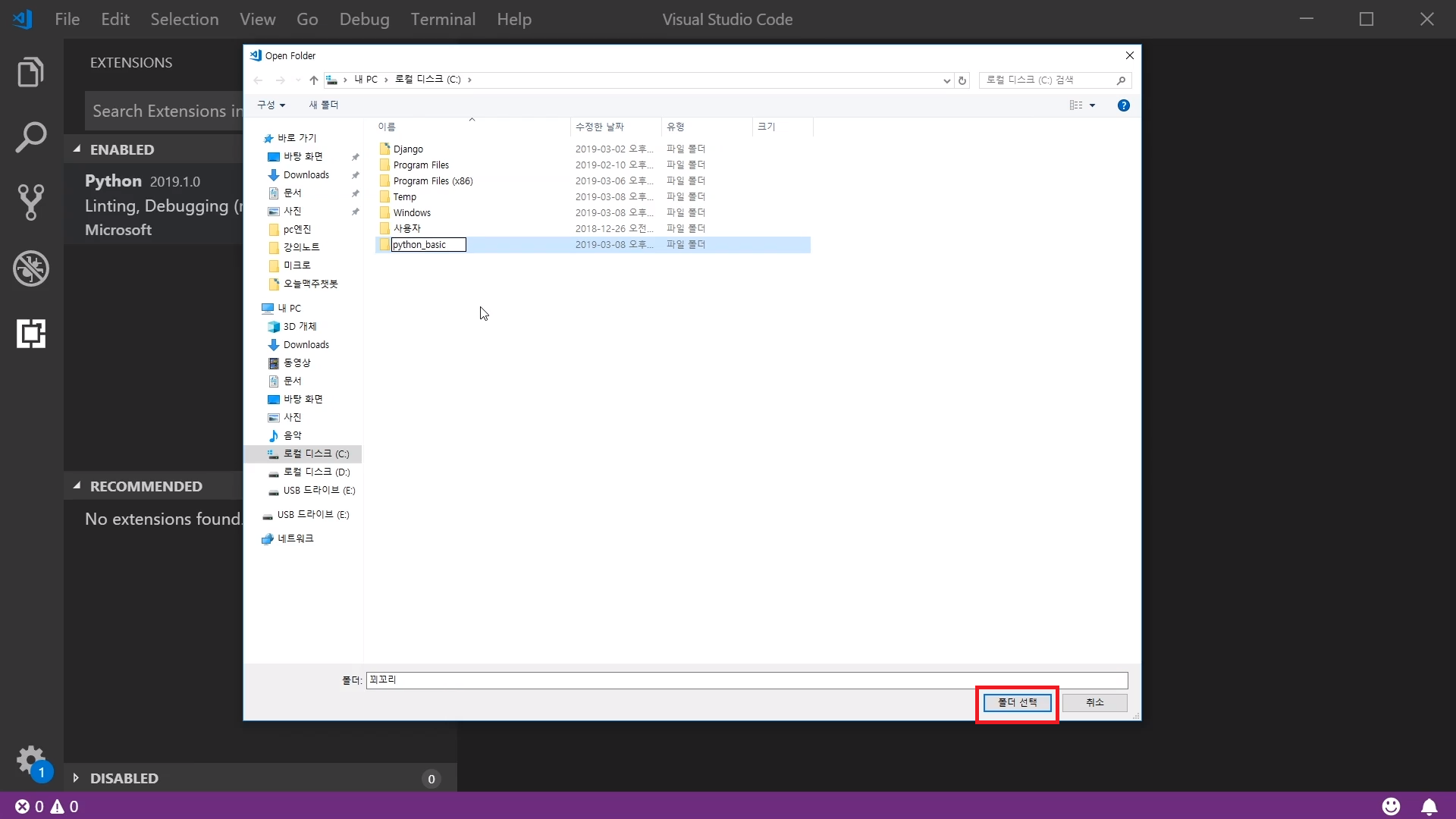Viewport: 1456px width, 819px height.
Task: Change view layout icon in dialog
Action: pyautogui.click(x=1076, y=105)
